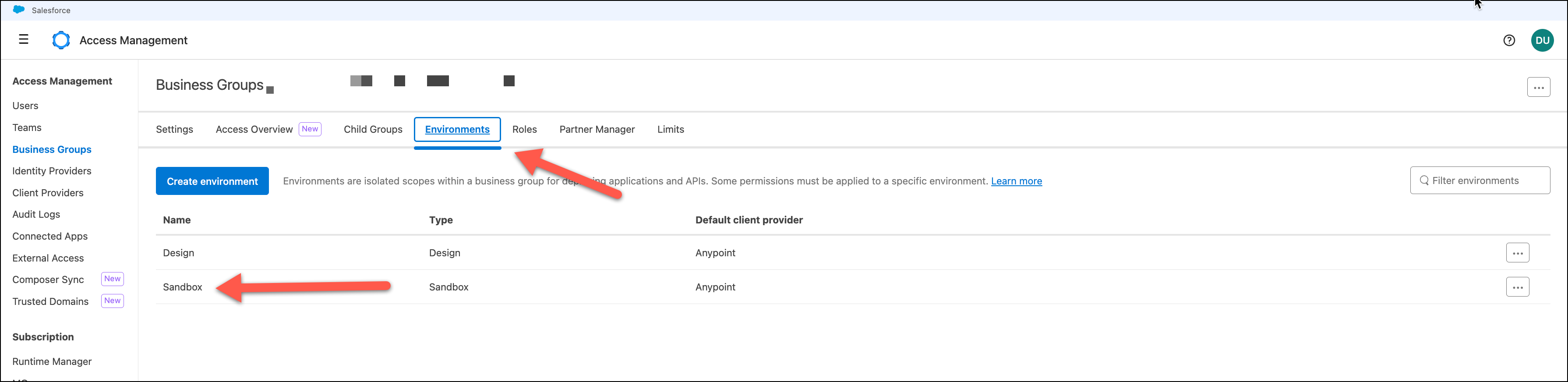The image size is (1568, 382).
Task: Click the Default client provider column header
Action: click(x=749, y=220)
